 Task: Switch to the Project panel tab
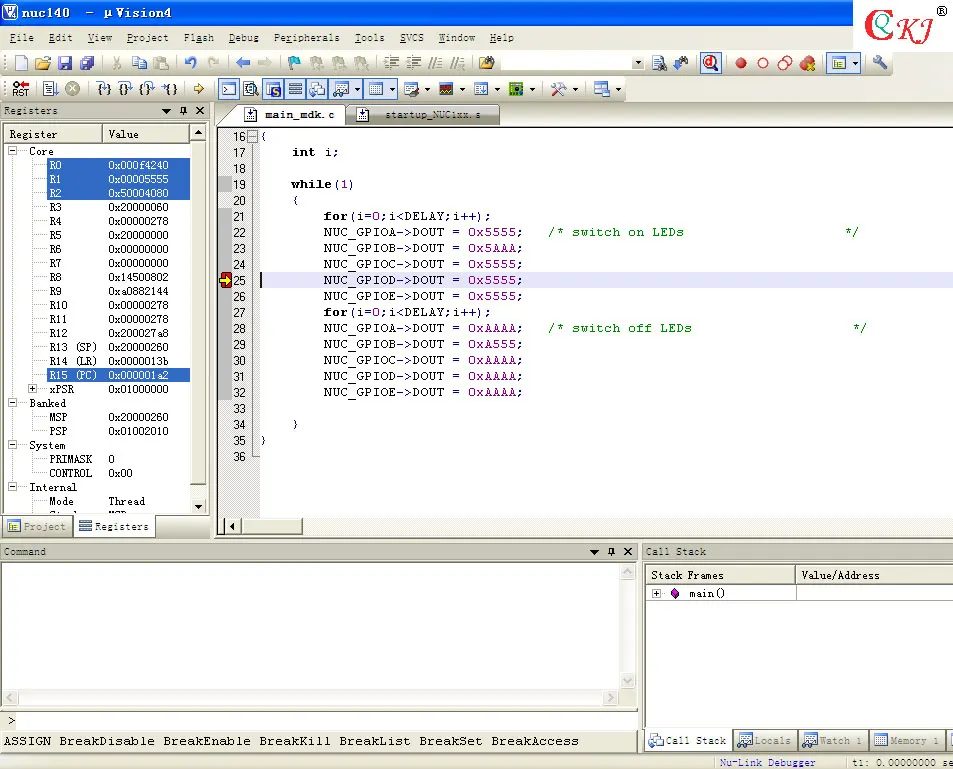point(37,526)
